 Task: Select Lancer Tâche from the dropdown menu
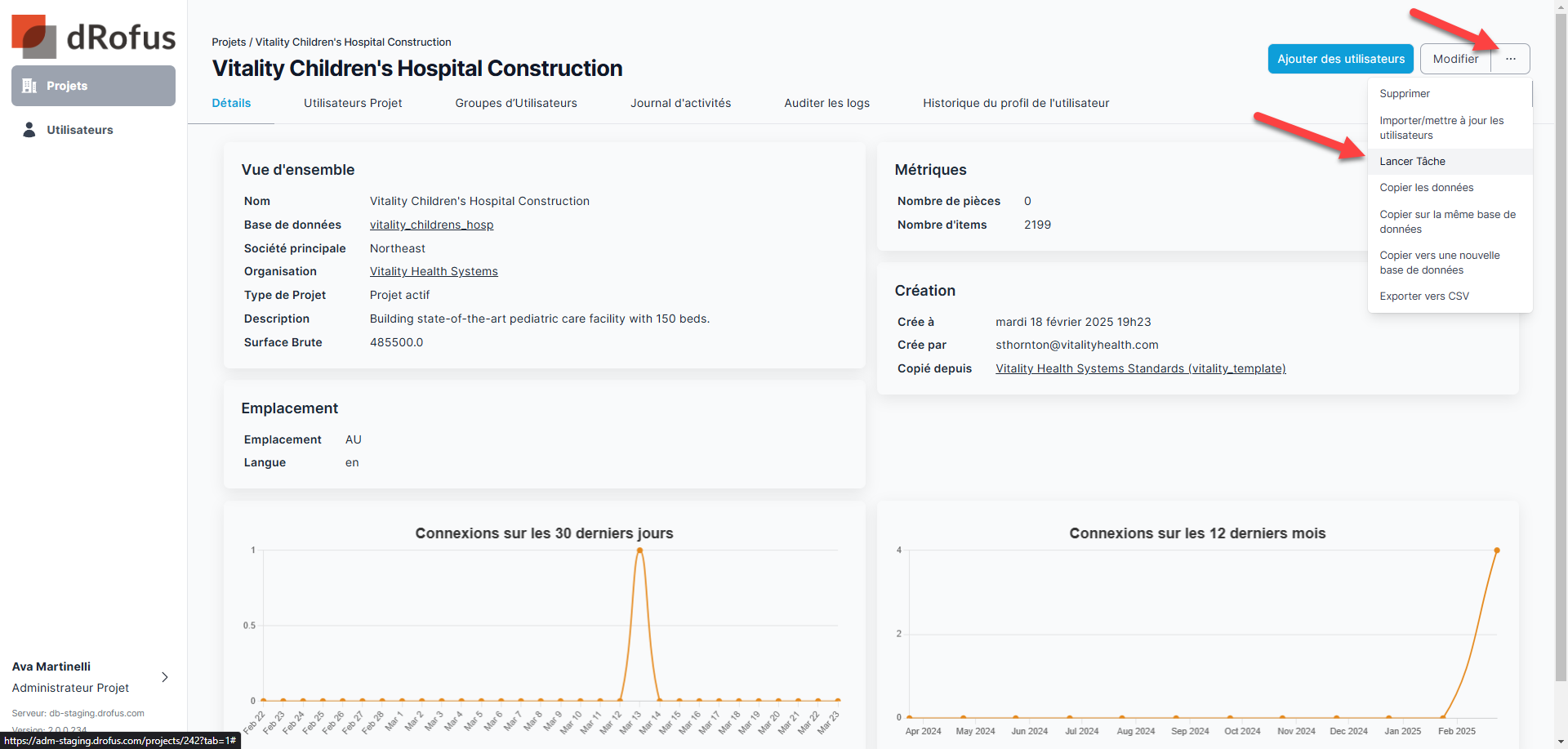tap(1412, 162)
